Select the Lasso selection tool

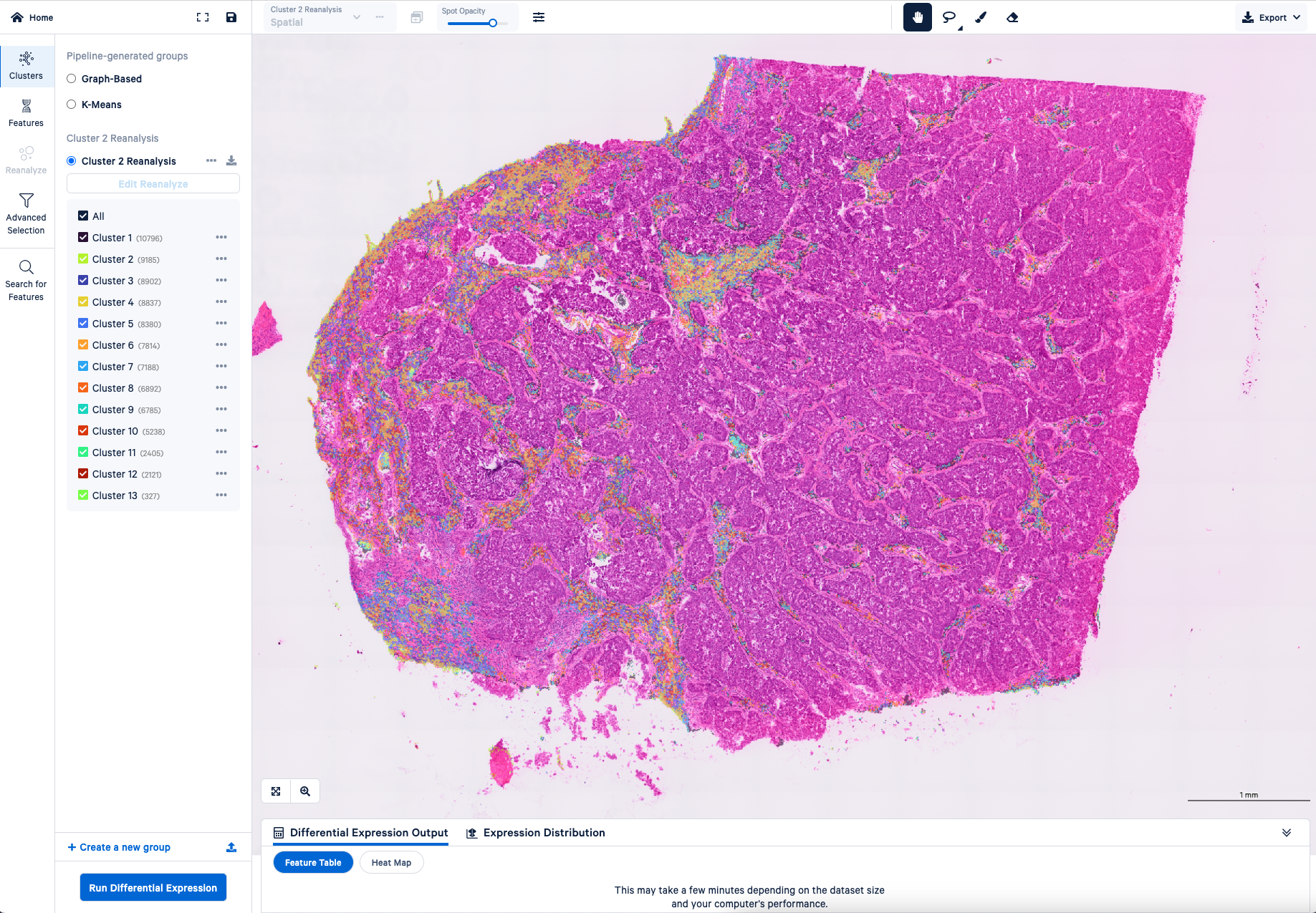(948, 16)
